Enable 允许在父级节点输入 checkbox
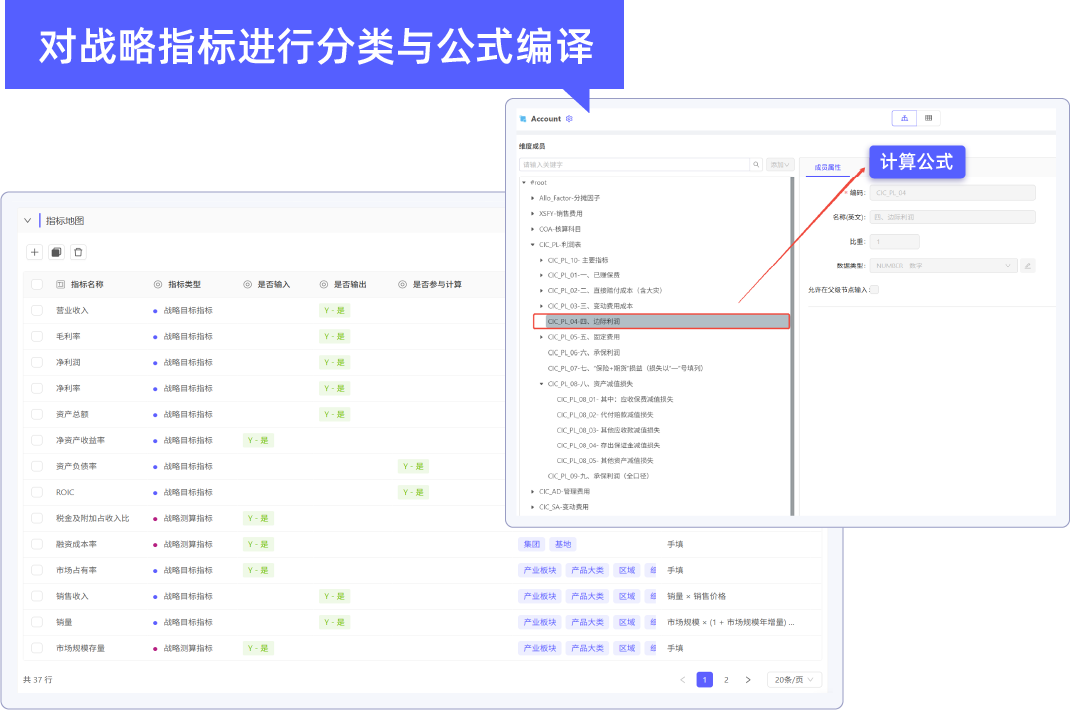 [x=874, y=289]
